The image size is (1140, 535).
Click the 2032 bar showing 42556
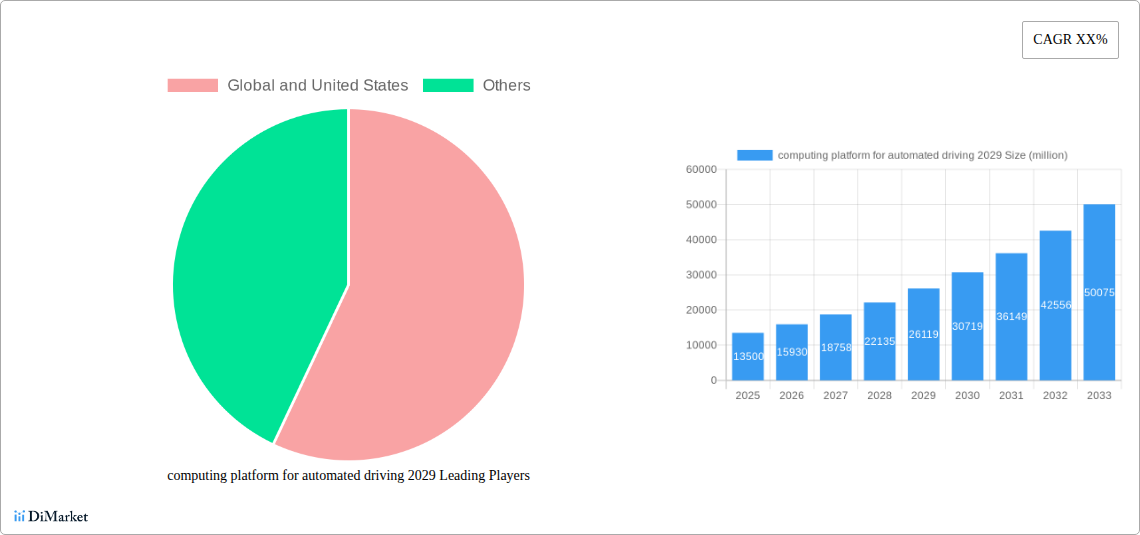pos(1055,305)
